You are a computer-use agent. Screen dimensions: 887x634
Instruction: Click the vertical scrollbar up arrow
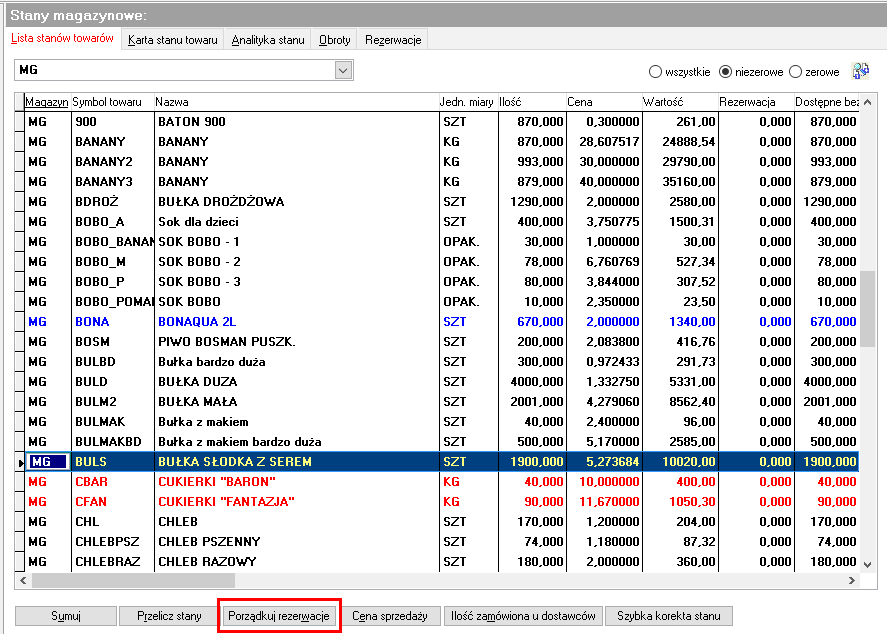click(868, 102)
